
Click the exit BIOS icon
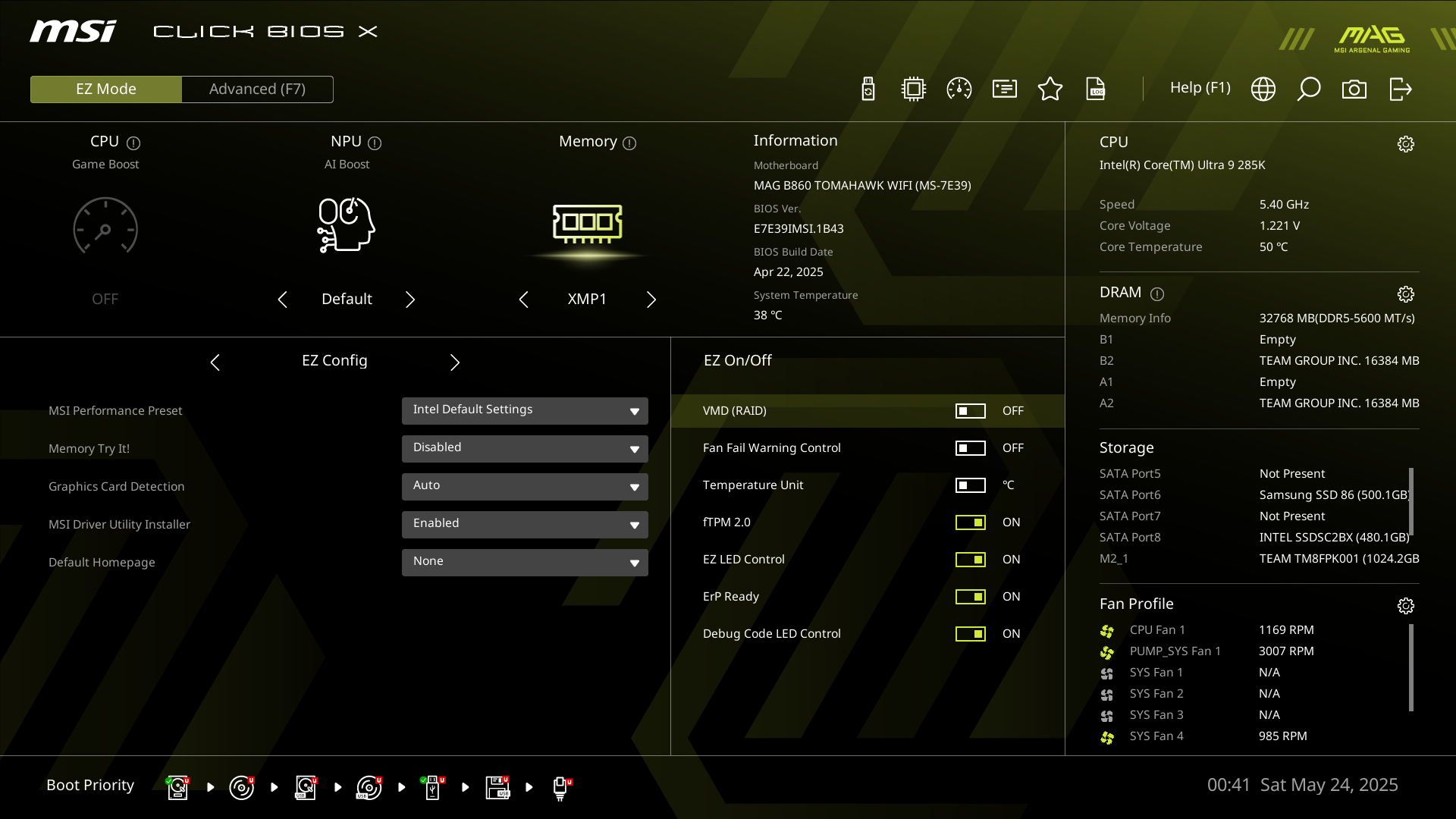tap(1400, 89)
